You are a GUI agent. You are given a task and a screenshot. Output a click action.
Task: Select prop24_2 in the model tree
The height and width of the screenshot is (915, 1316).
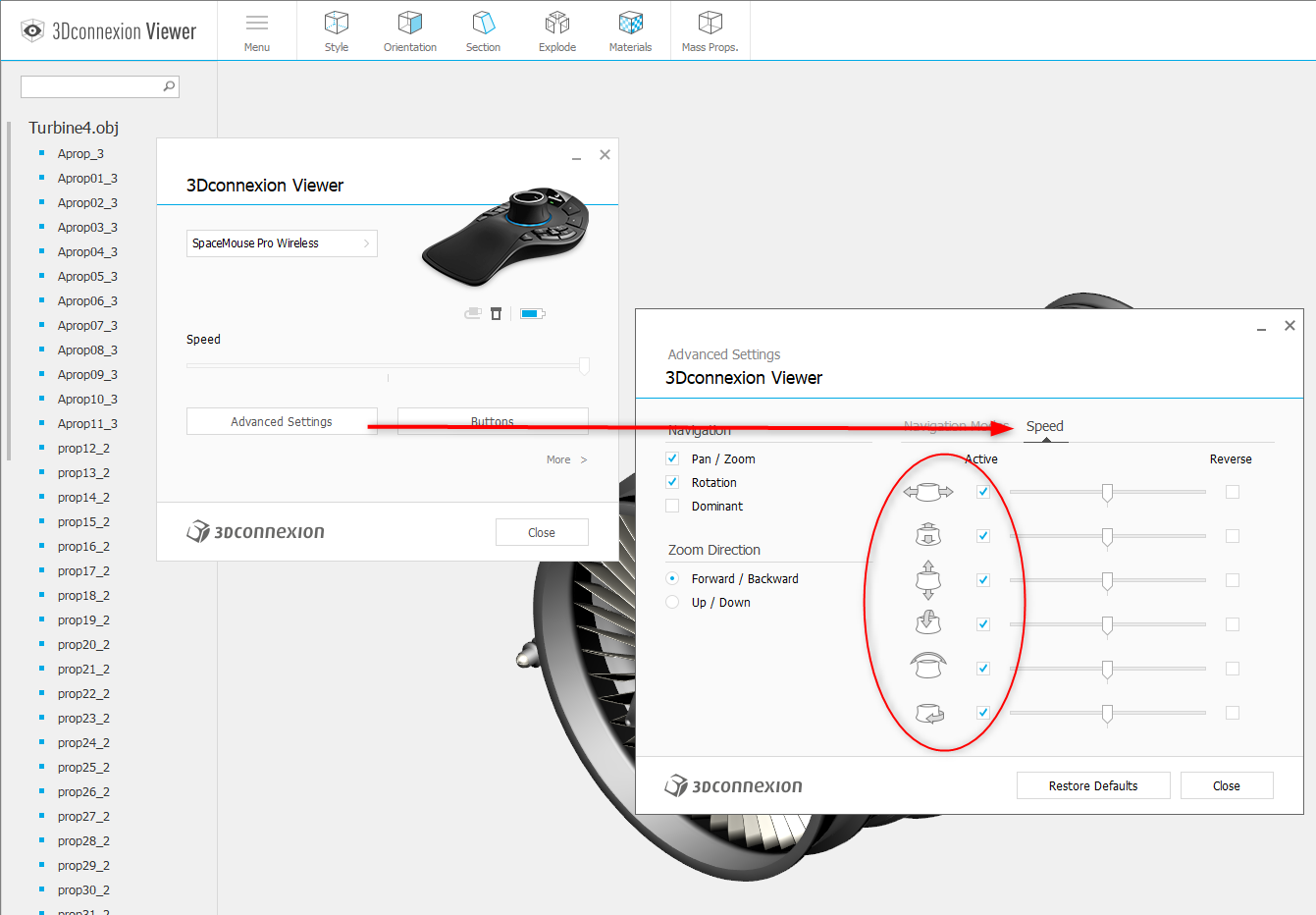[83, 742]
